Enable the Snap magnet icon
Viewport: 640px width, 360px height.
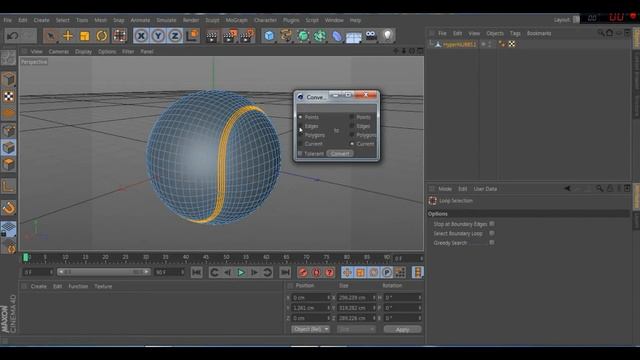pos(9,208)
